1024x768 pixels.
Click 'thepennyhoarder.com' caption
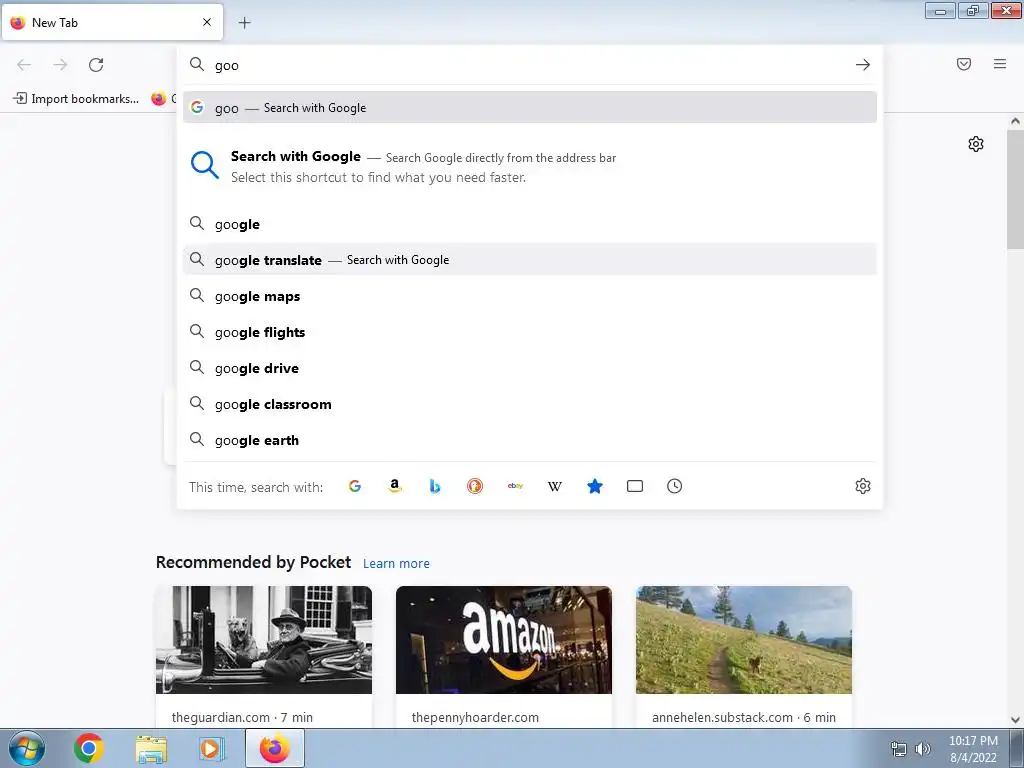coord(475,717)
